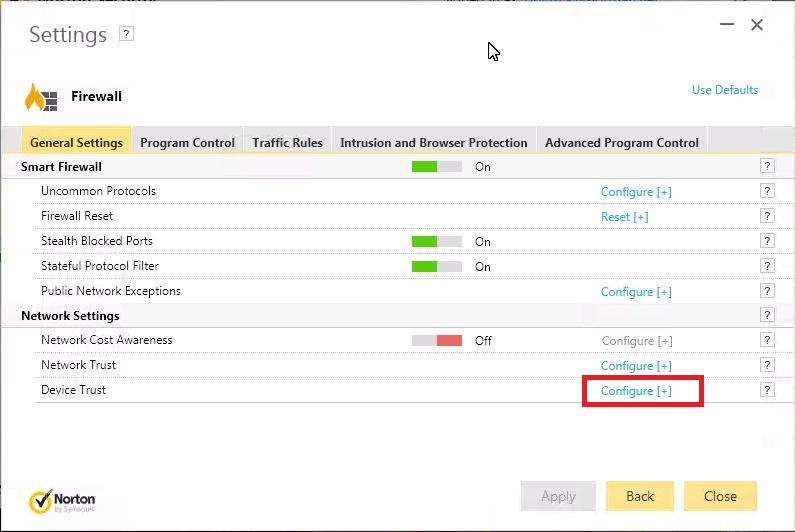795x532 pixels.
Task: Open help for Network Cost Awareness
Action: click(x=767, y=340)
